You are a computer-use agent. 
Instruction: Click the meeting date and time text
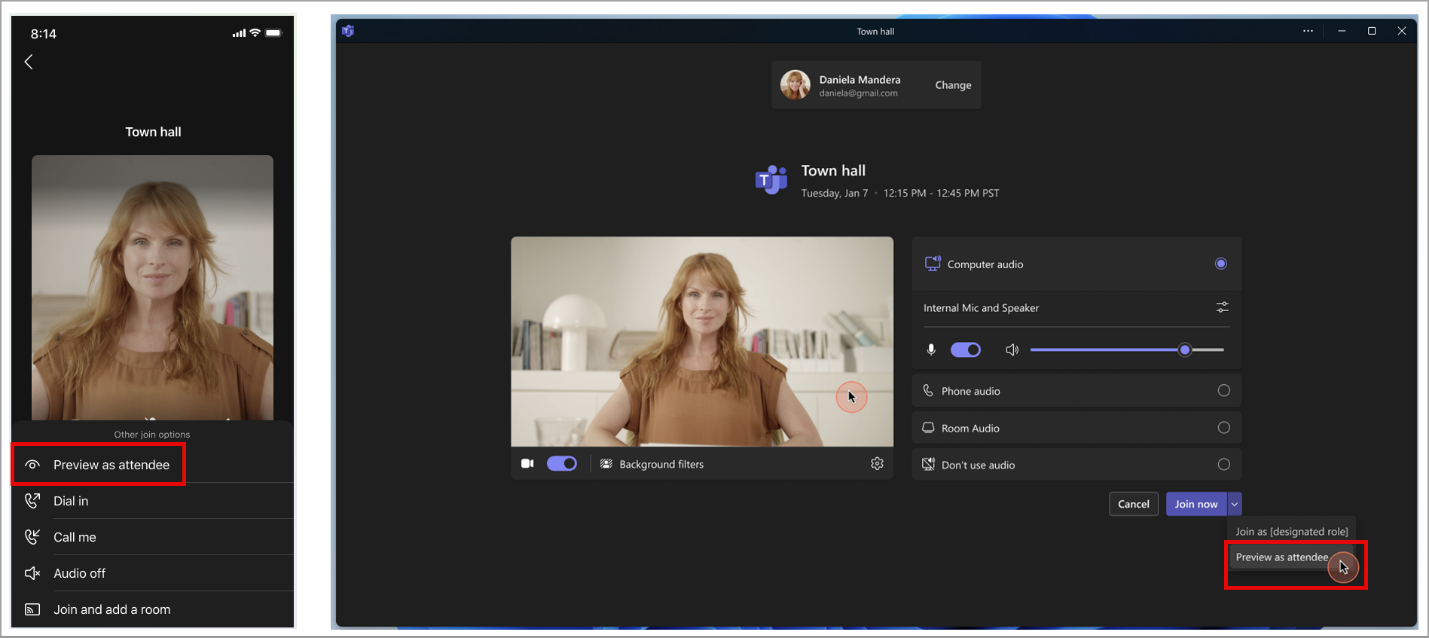[x=900, y=193]
